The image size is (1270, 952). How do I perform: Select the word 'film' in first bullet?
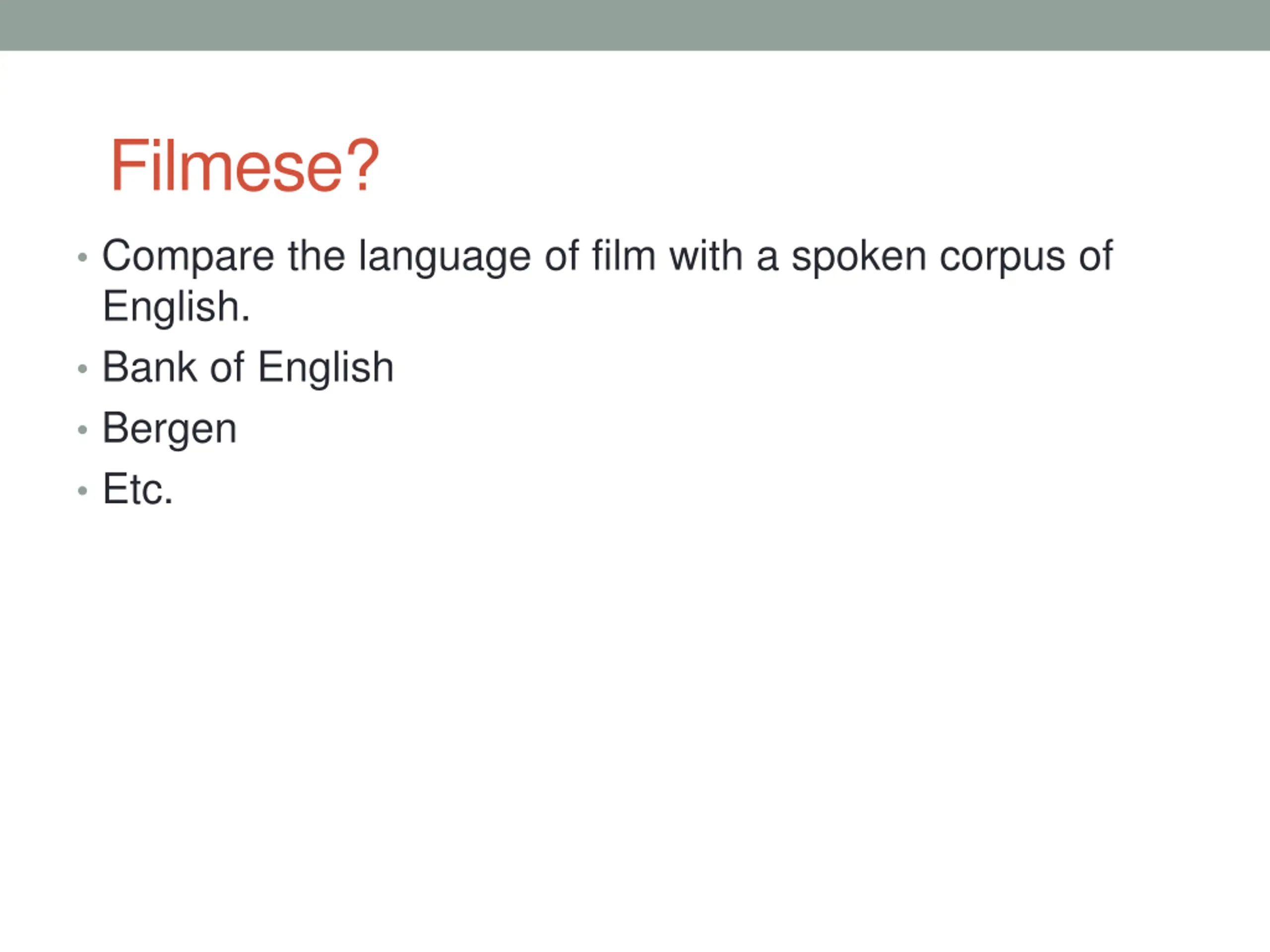[624, 255]
